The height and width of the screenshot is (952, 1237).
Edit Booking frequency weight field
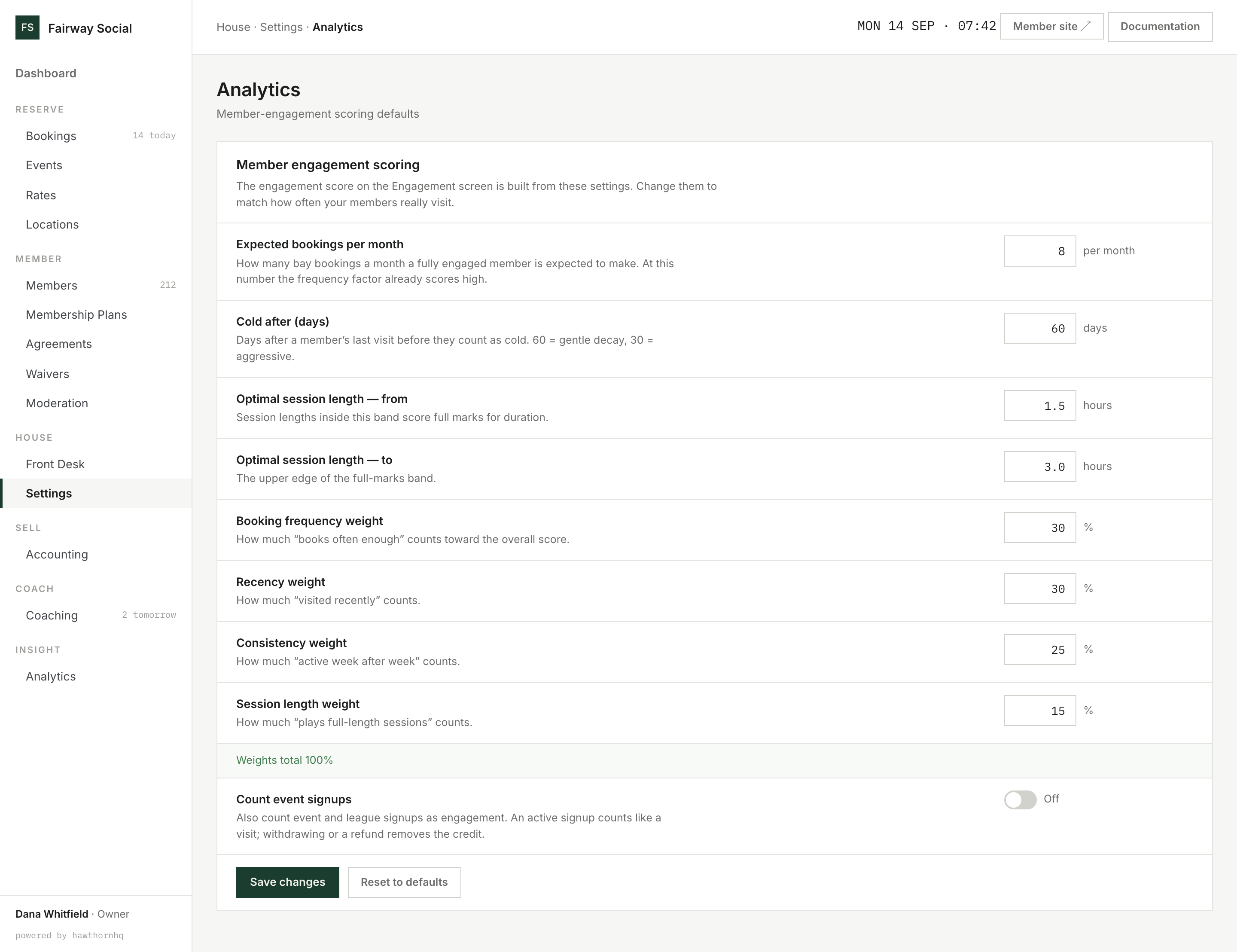pos(1040,528)
